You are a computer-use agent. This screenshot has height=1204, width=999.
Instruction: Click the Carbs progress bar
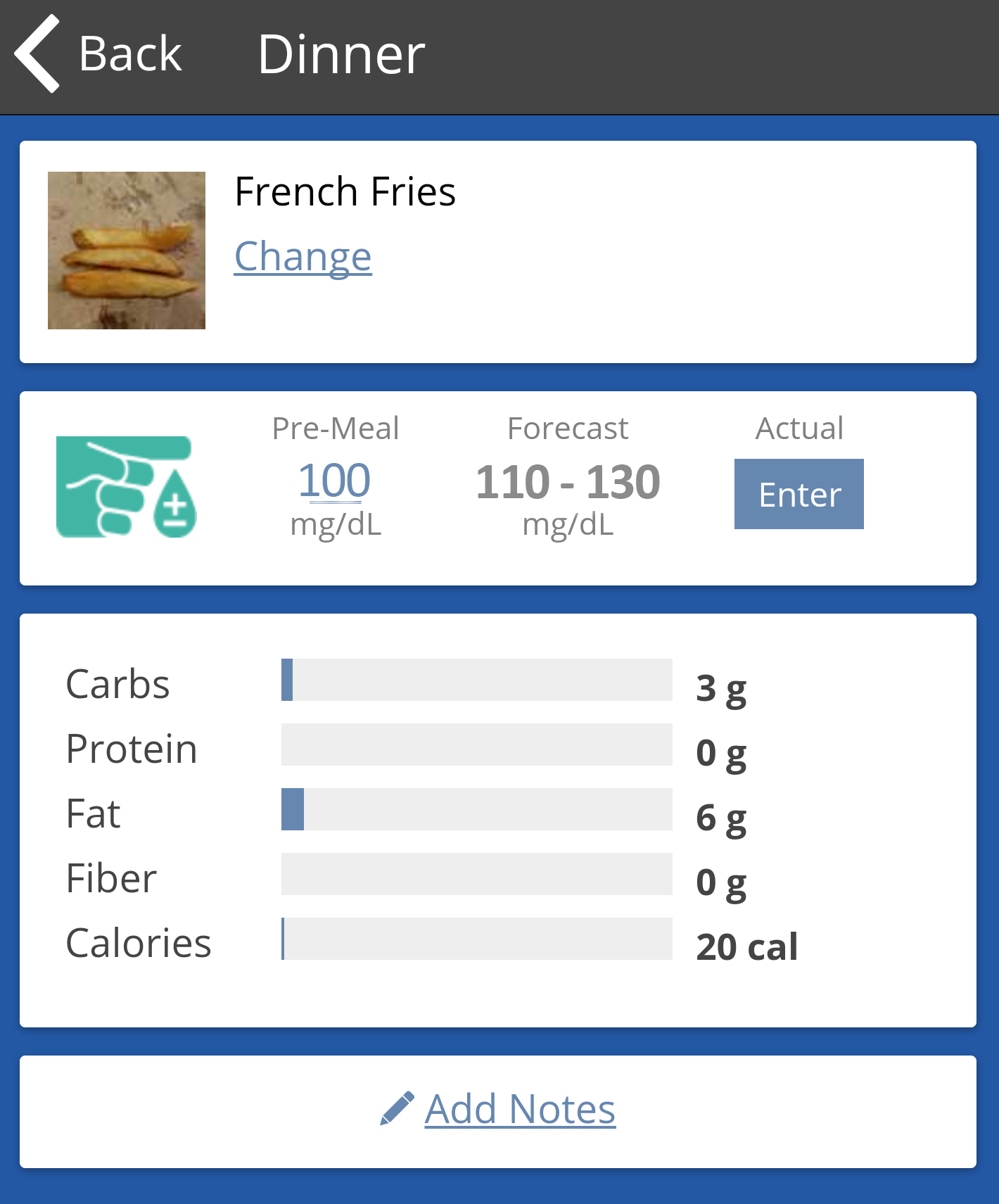[476, 680]
